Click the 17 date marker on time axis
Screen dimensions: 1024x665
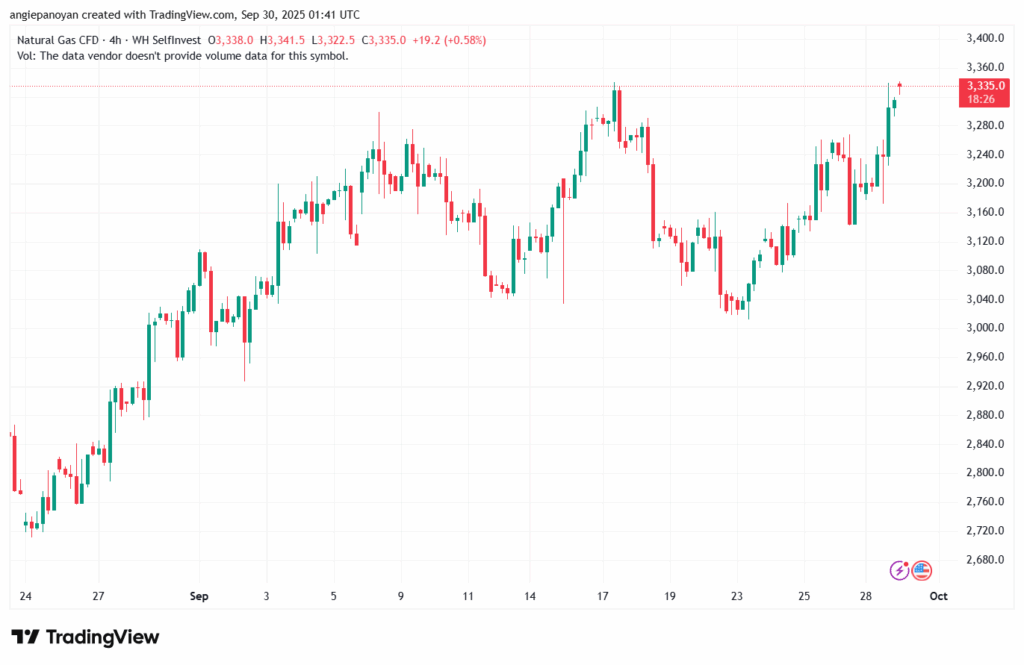(603, 596)
